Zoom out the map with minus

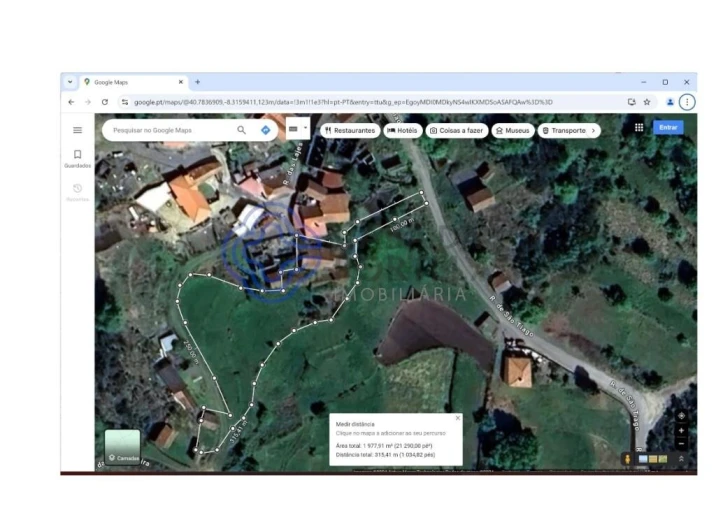681,443
